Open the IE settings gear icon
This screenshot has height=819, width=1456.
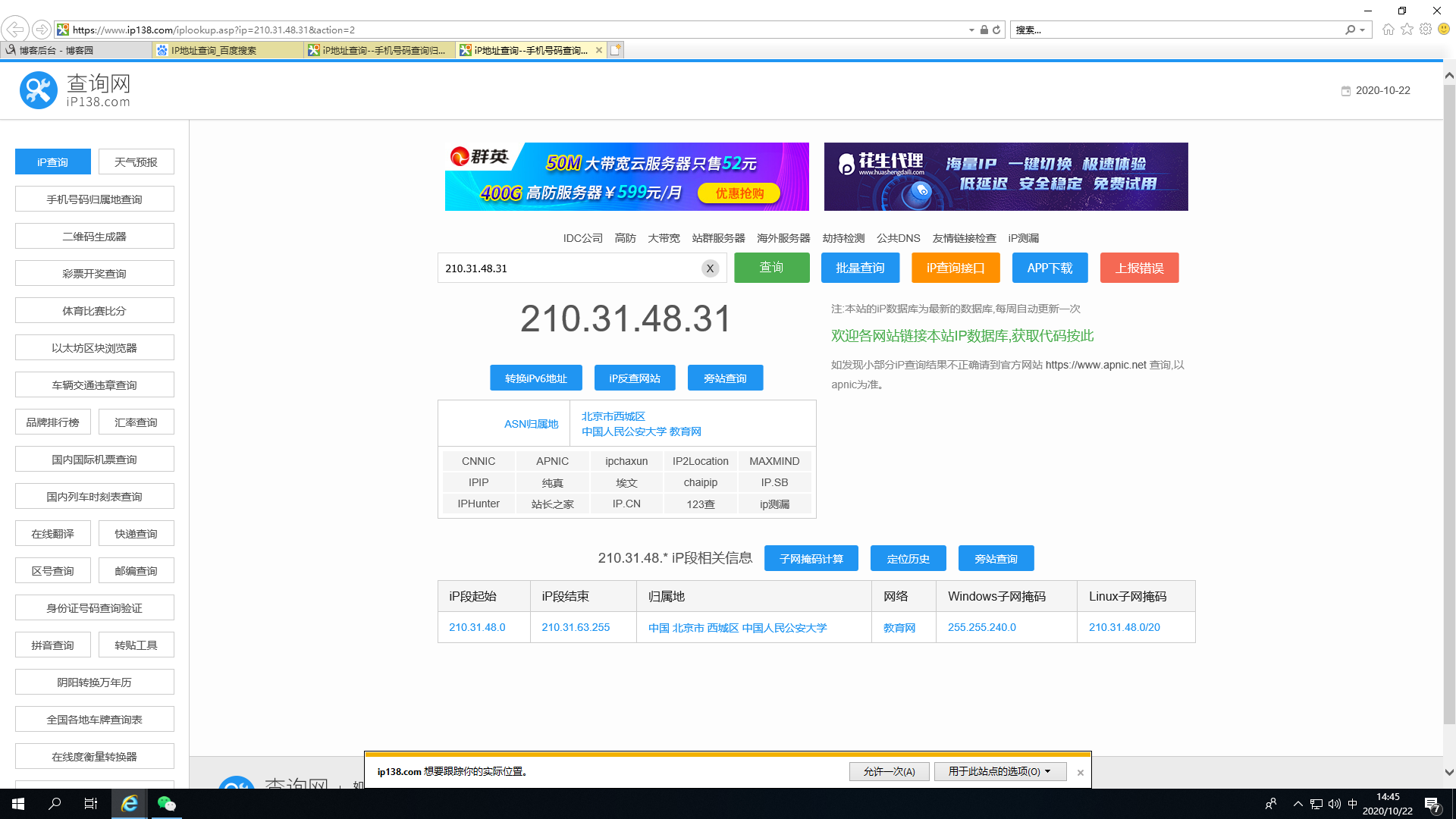point(1426,30)
